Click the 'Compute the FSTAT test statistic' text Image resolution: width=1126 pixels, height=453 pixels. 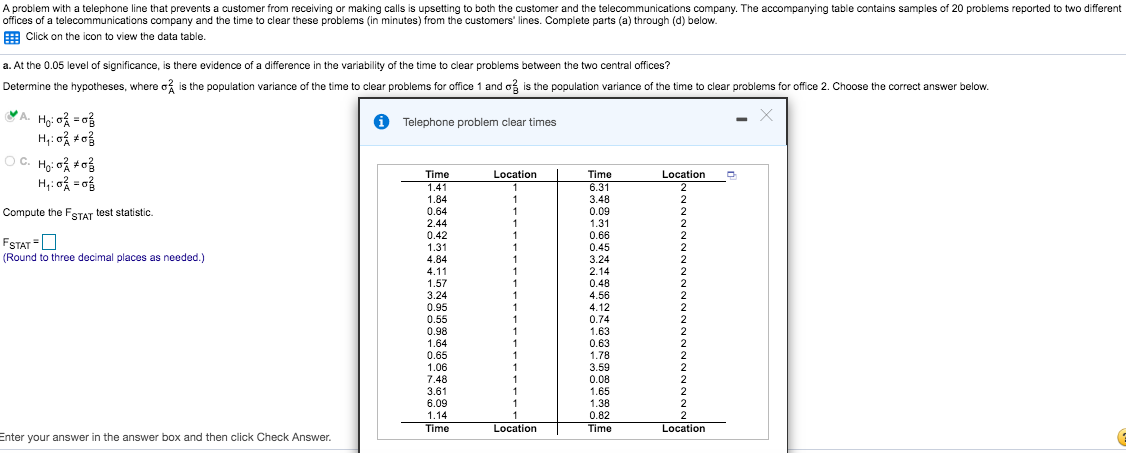[x=78, y=214]
